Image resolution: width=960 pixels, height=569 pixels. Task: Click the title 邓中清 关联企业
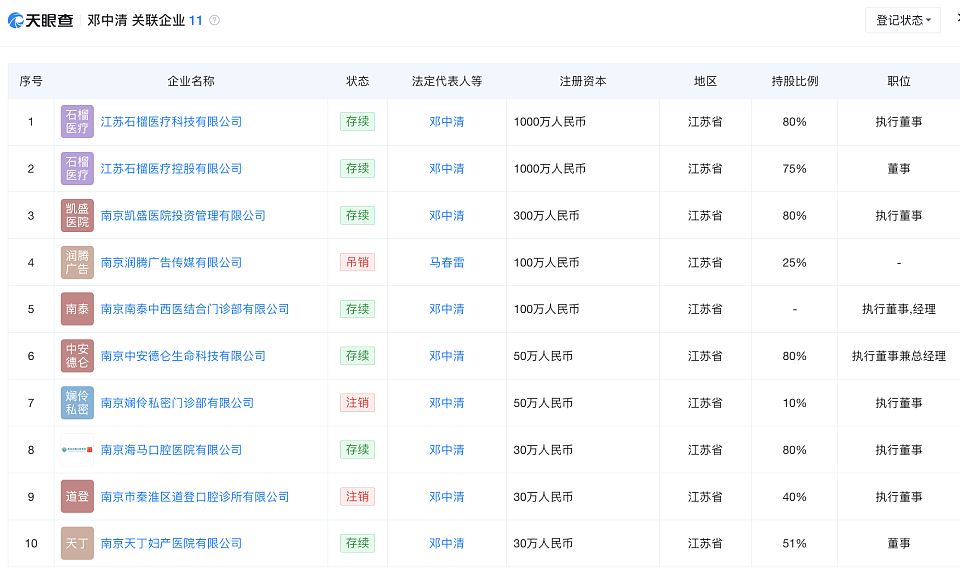(x=136, y=20)
